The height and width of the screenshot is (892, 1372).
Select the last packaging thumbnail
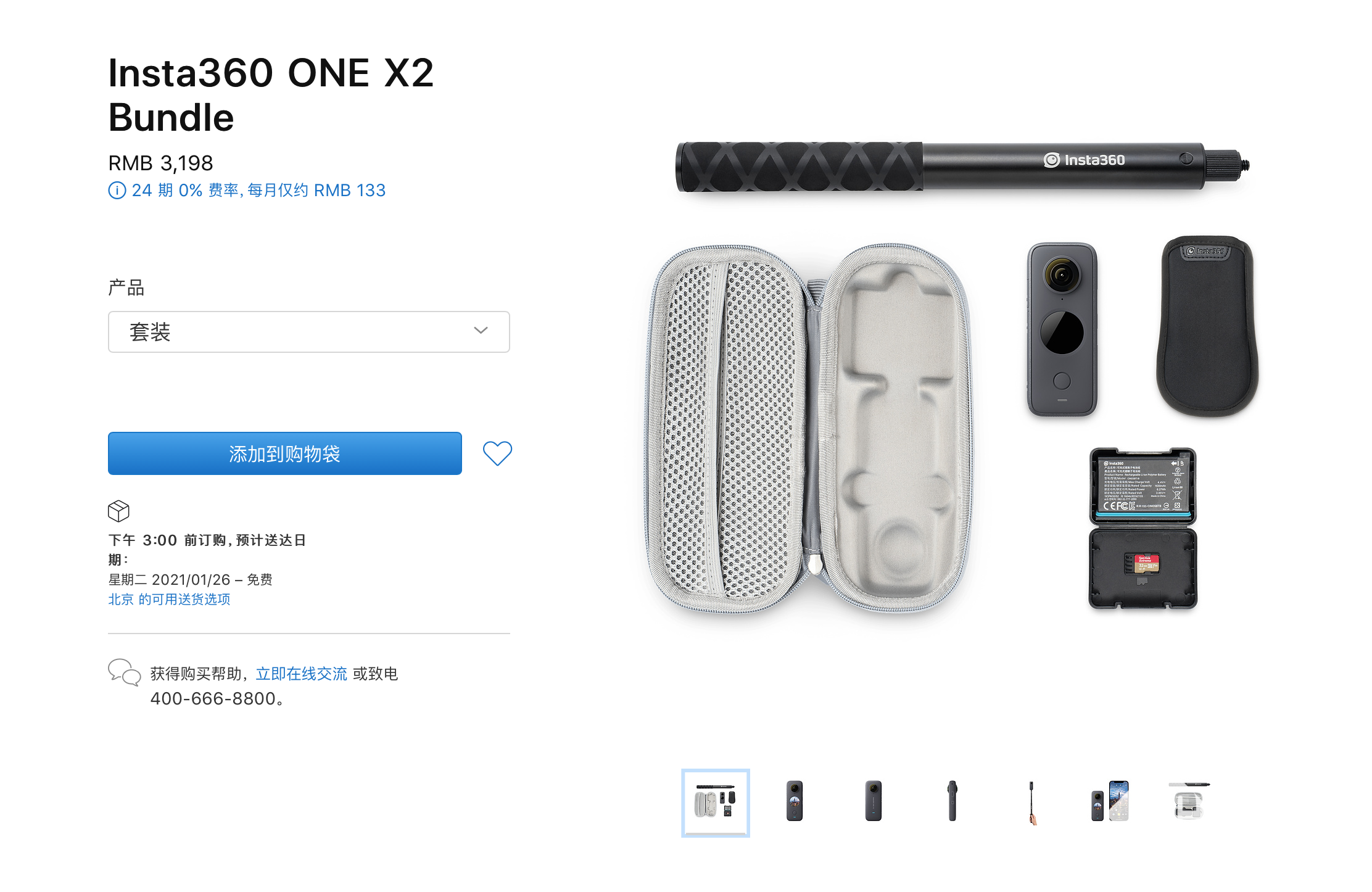(1189, 801)
